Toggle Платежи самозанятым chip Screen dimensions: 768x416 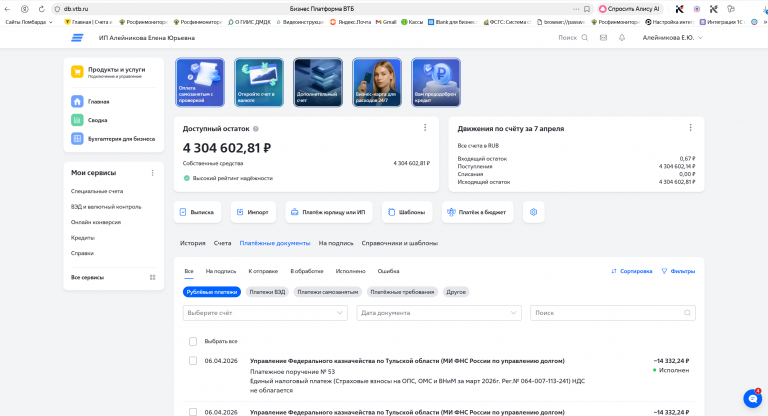pyautogui.click(x=328, y=292)
